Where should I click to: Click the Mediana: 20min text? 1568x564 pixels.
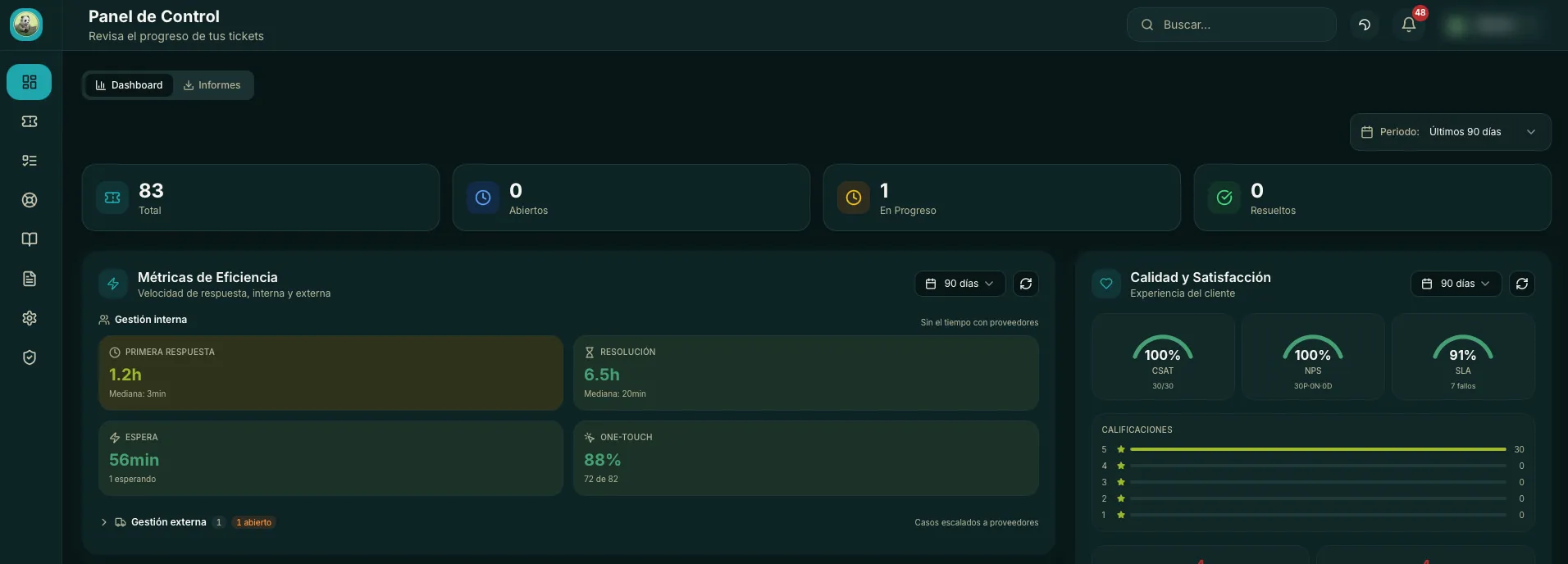(x=615, y=394)
